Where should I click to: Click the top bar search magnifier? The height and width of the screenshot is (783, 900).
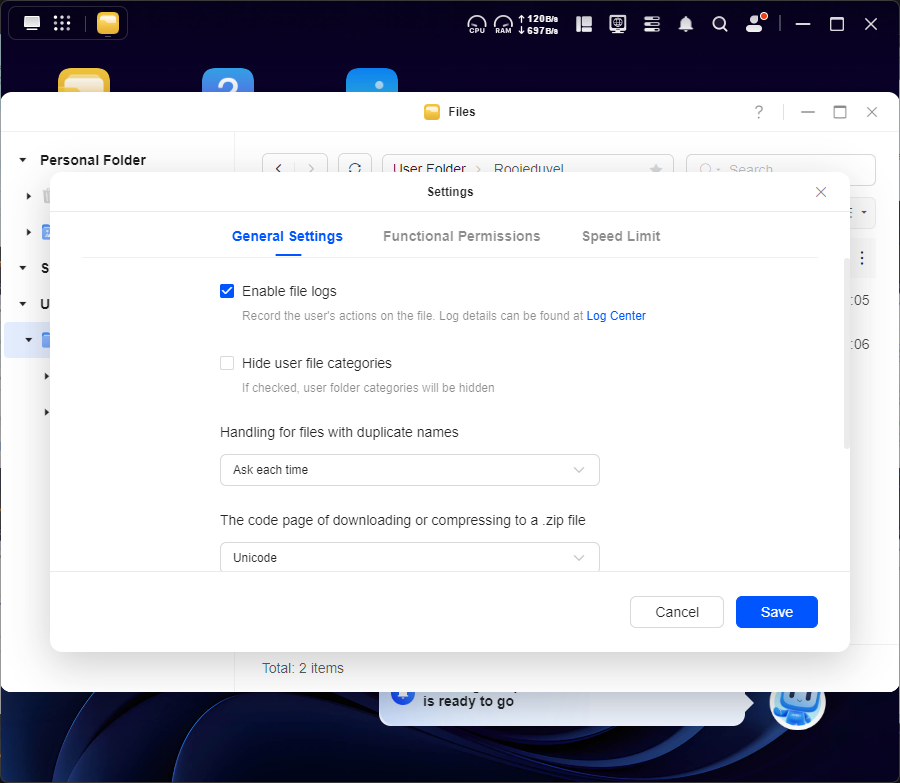click(x=720, y=24)
